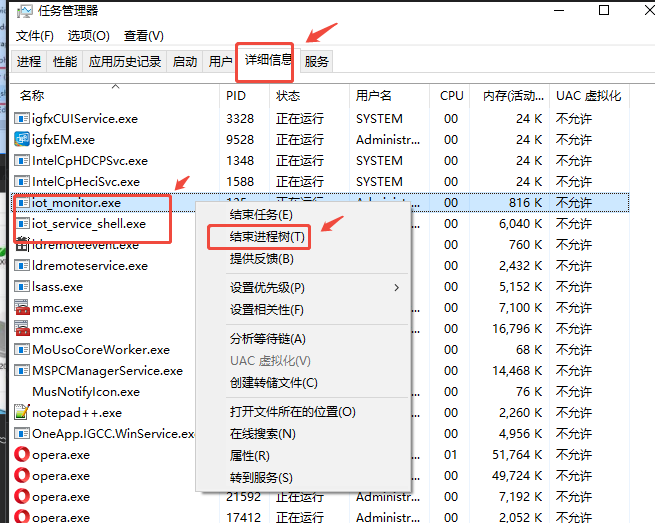Click the igfxCUIService.exe process icon
655x523 pixels.
[x=22, y=119]
